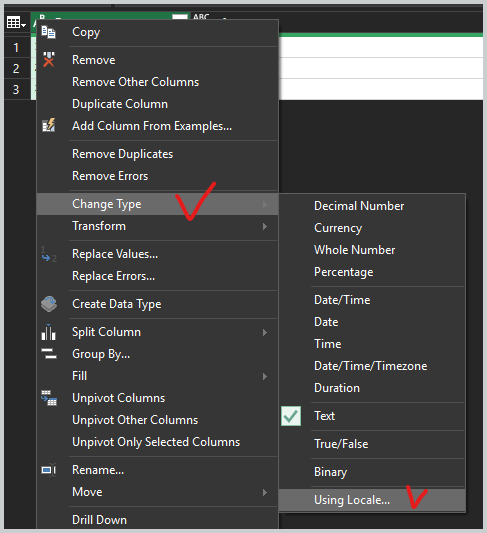This screenshot has width=487, height=533.
Task: Click the Create Data Type icon
Action: [49, 304]
